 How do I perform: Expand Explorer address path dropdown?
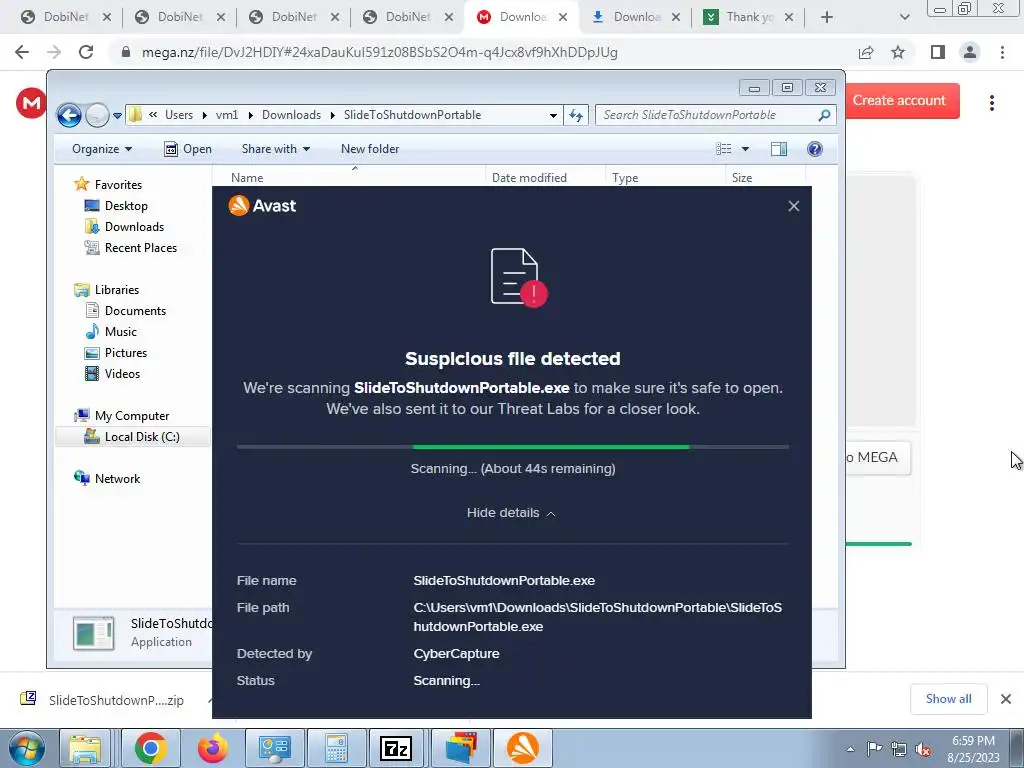click(x=553, y=116)
